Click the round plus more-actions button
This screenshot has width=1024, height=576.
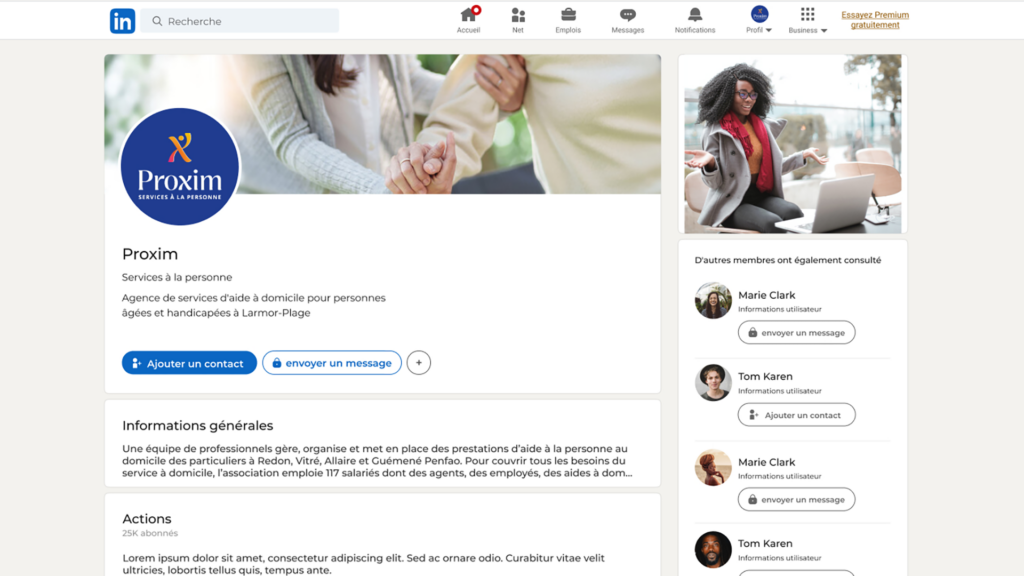(419, 362)
